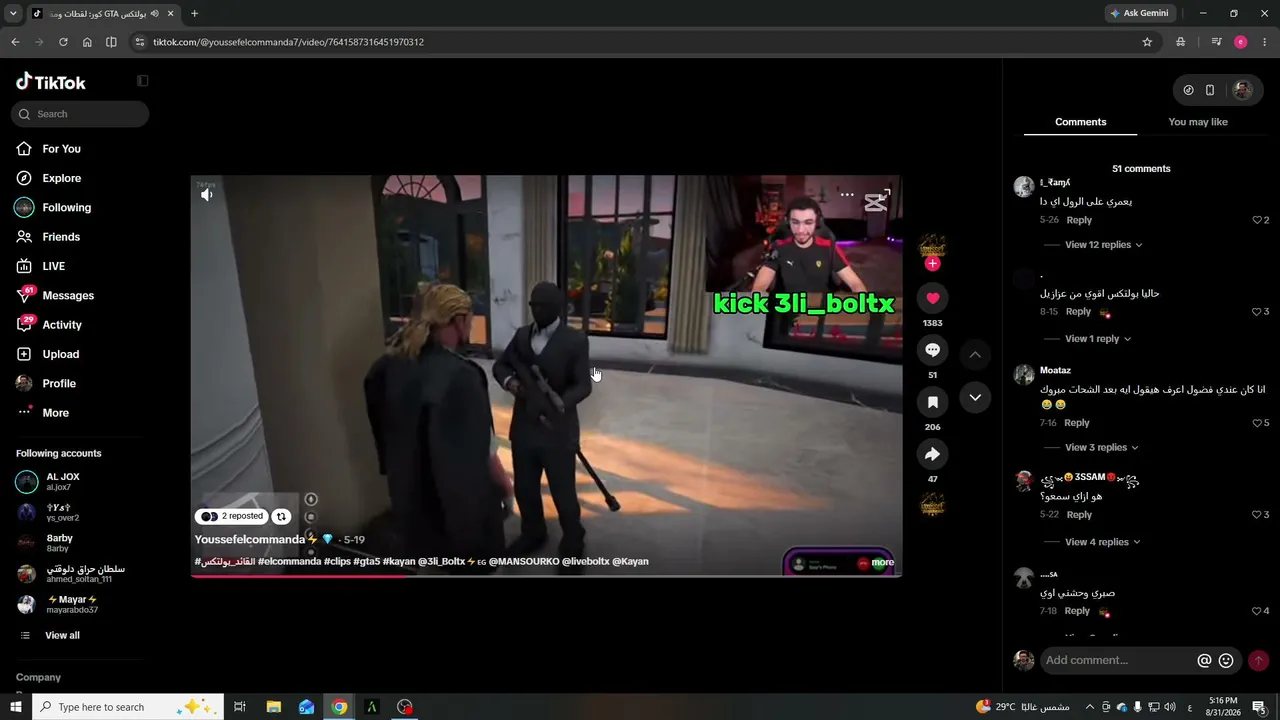Open the @MANSOURKO mention

(524, 562)
